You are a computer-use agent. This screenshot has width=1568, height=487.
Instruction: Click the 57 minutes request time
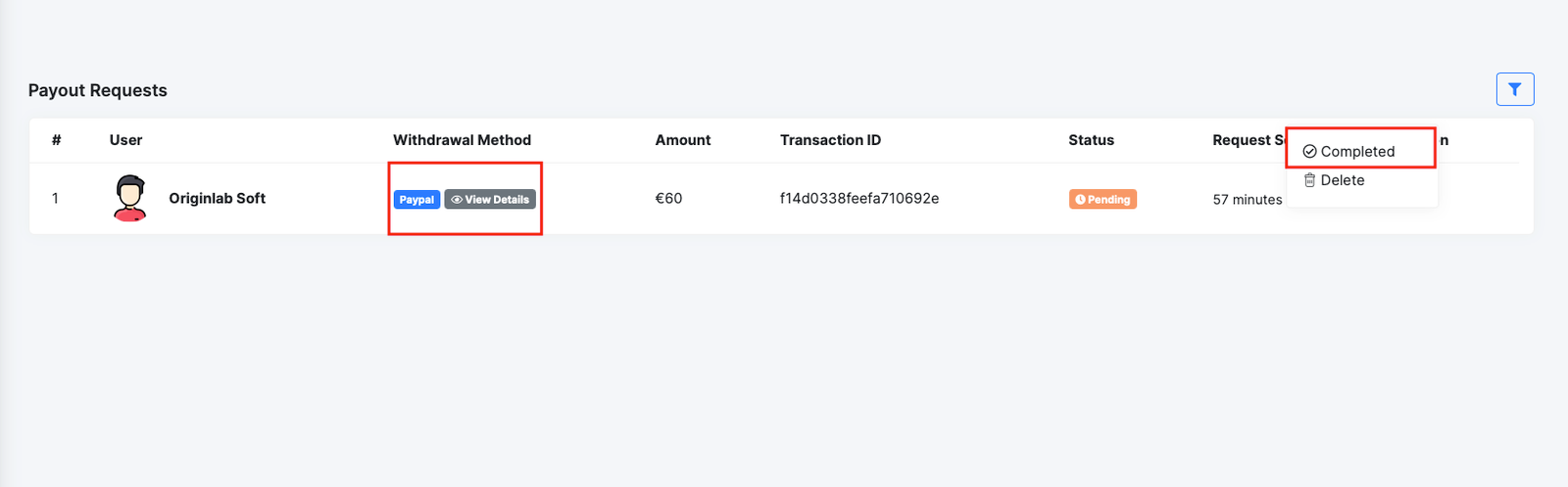click(1247, 200)
